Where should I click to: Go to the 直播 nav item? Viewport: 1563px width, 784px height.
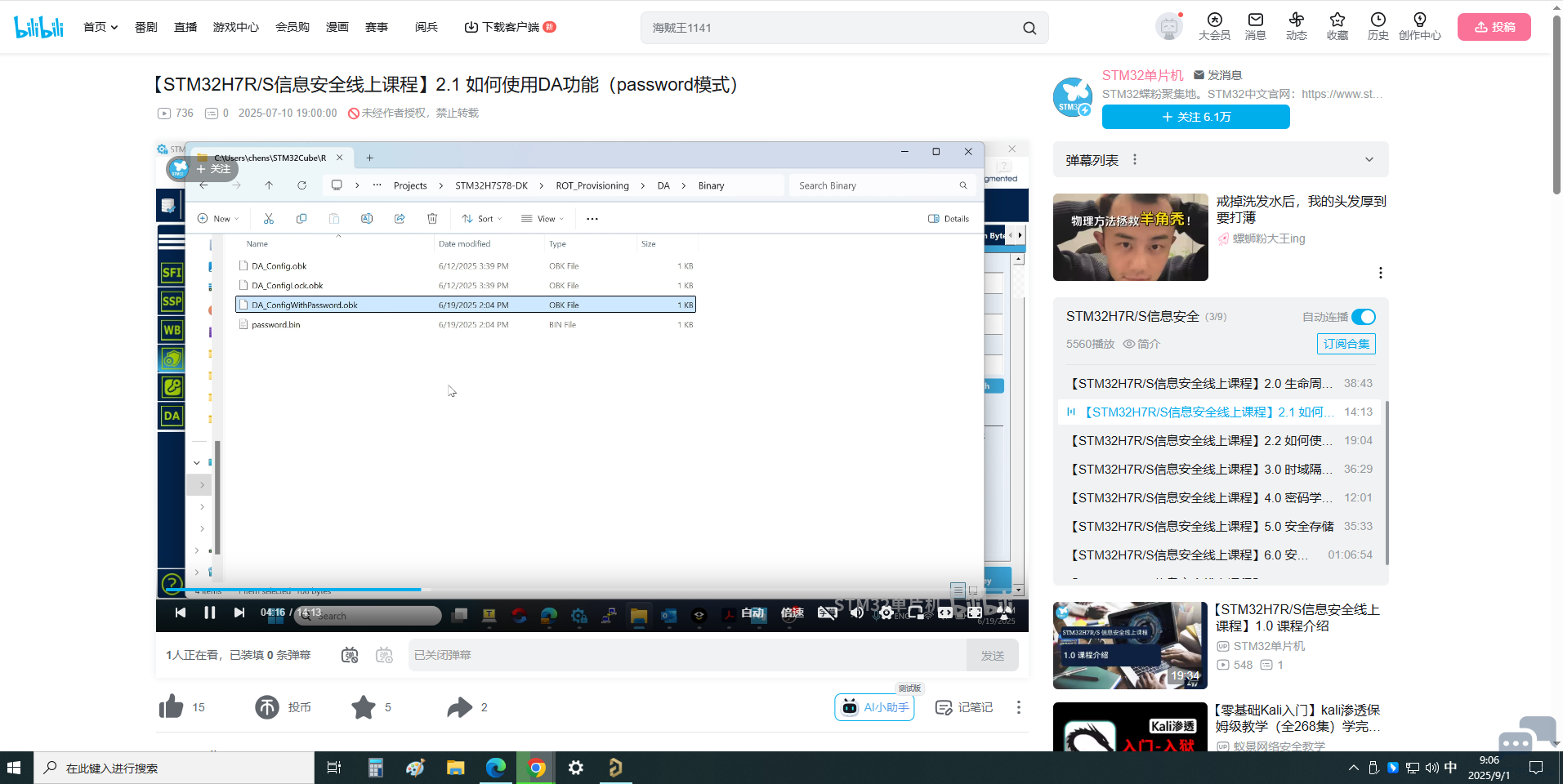click(185, 27)
